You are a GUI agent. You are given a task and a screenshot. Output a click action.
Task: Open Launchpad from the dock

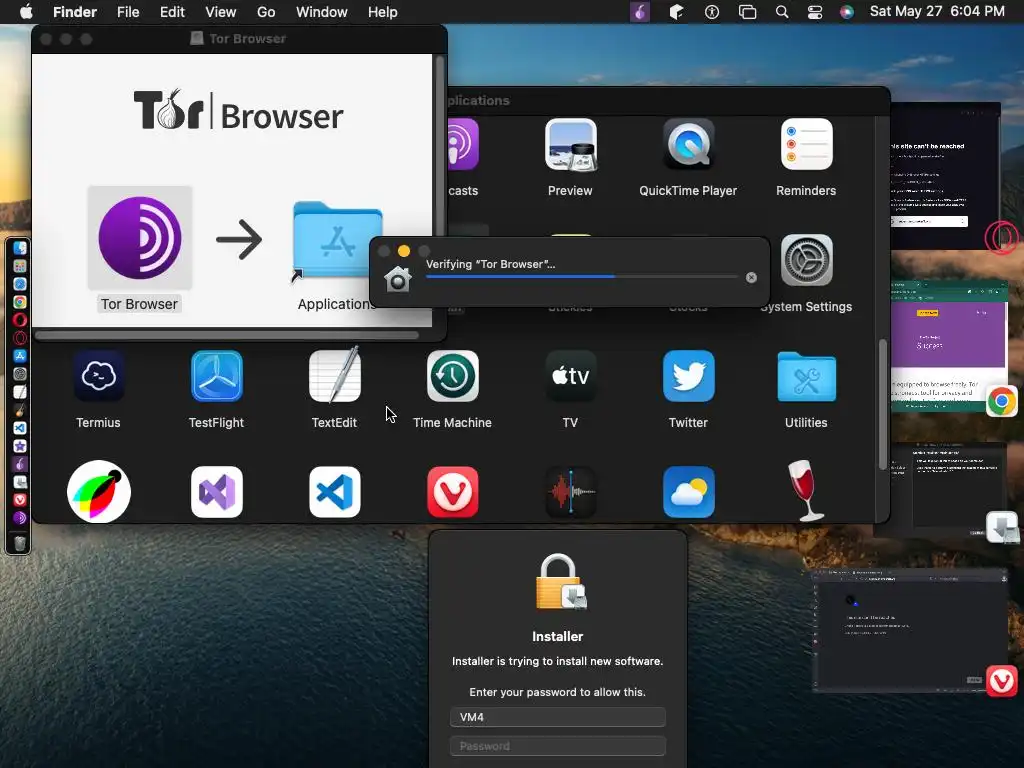coord(20,266)
